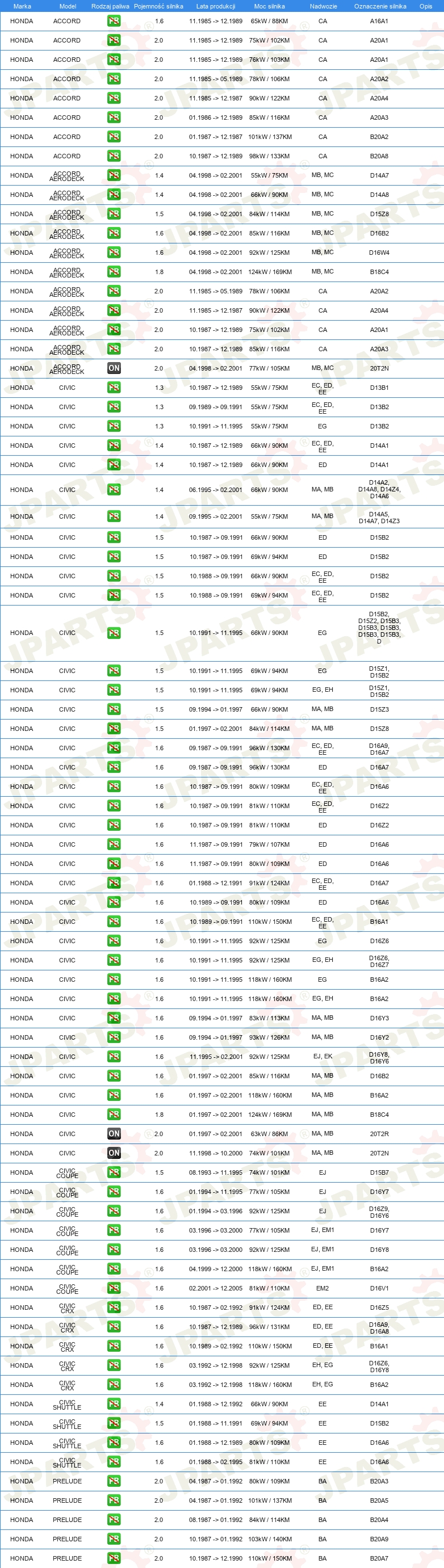444x1568 pixels.
Task: Select the power cell 63kW / 86KM
Action: [x=269, y=1133]
